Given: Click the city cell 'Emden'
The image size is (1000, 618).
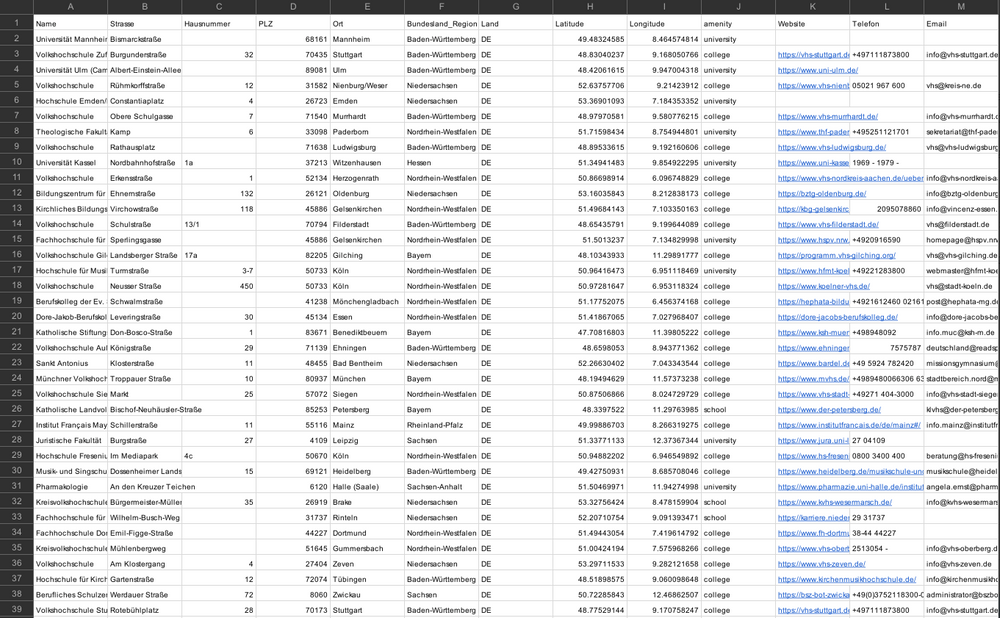Looking at the screenshot, I should click(x=367, y=101).
